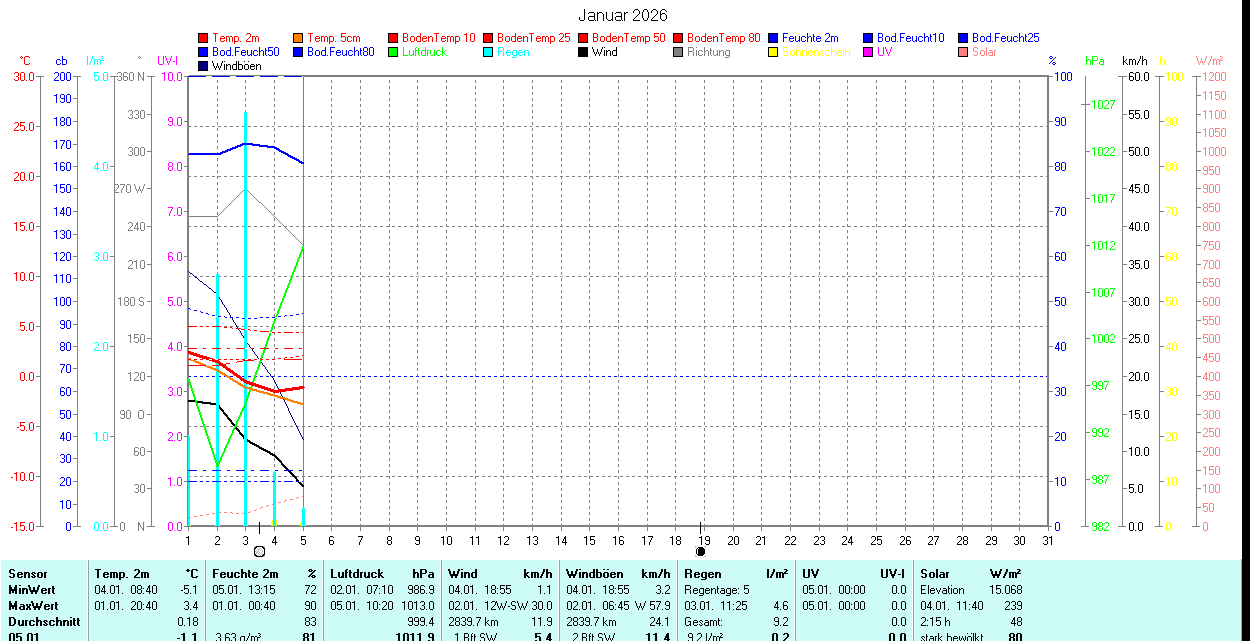Screen dimensions: 1250x641
Task: Click the orange Temp. 5cm legend swatch
Action: click(x=299, y=38)
